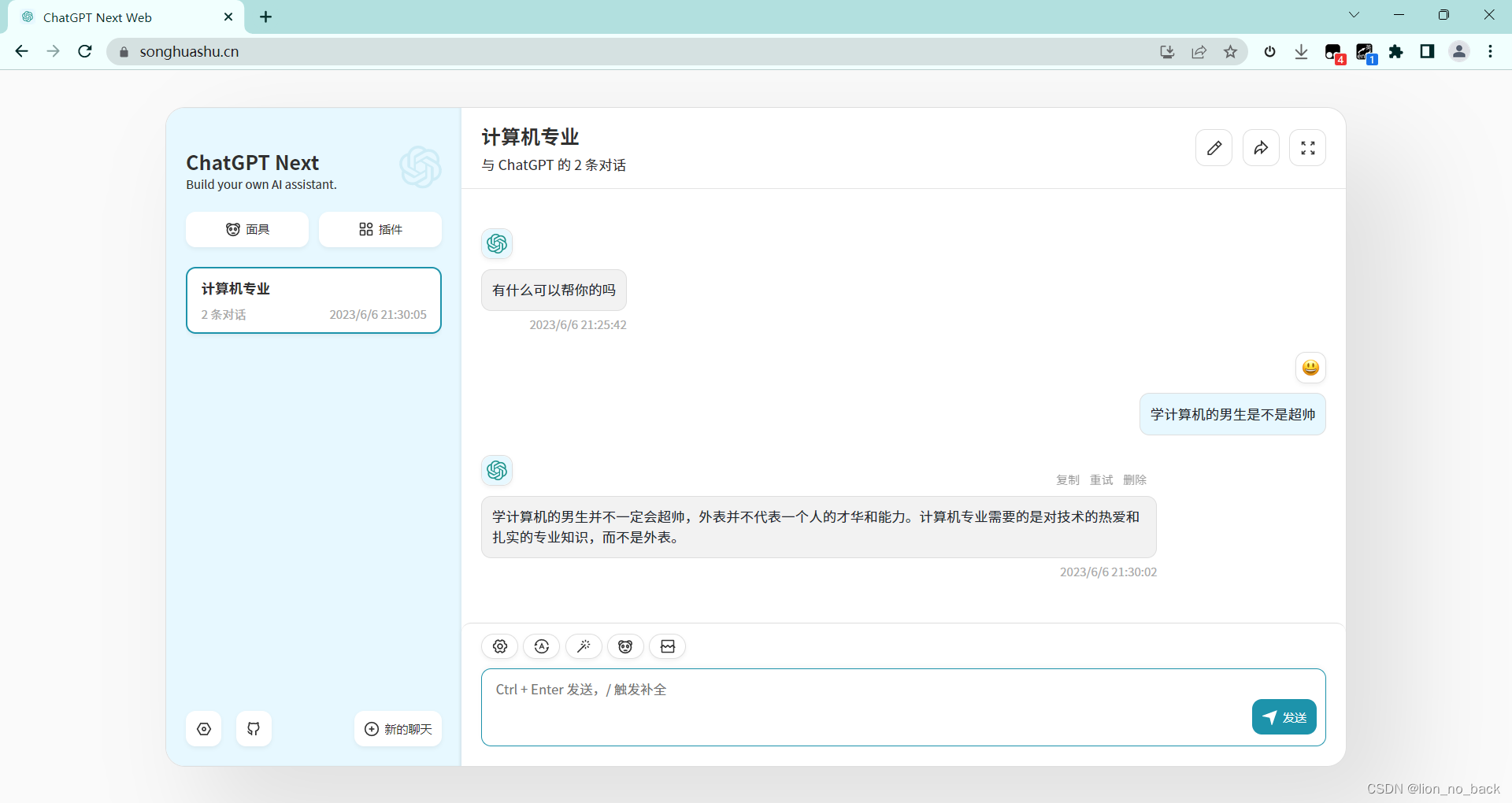Click the assistant's long reply bubble

(819, 527)
